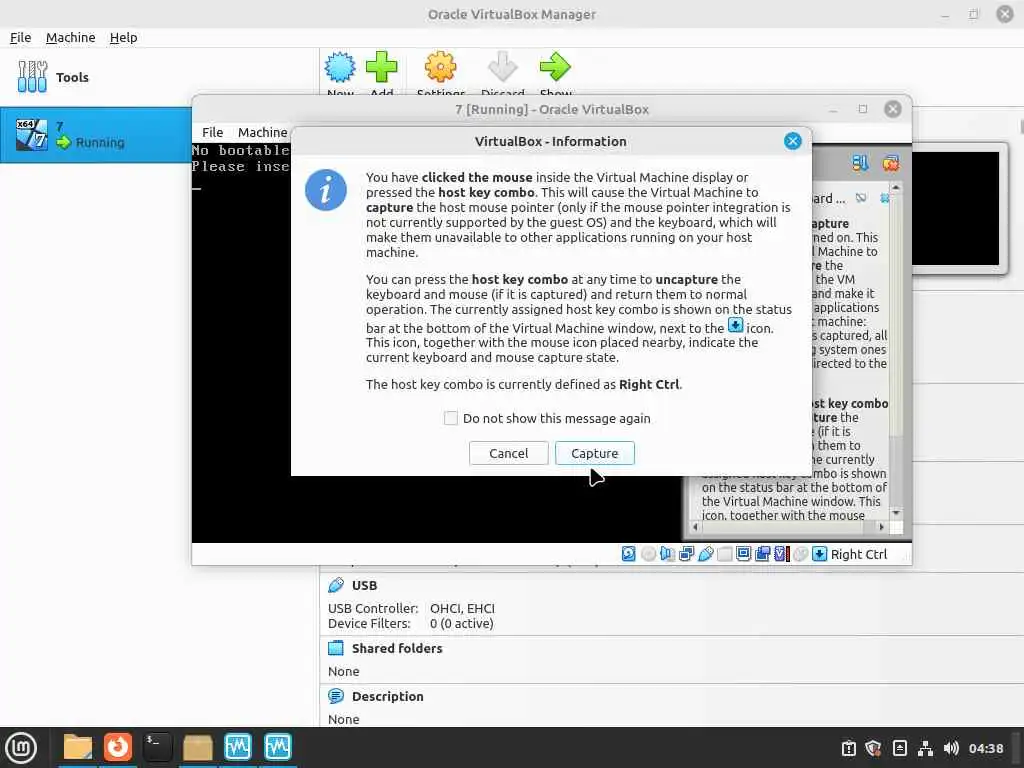Click notification panel scroll-up arrow
This screenshot has width=1024, height=768.
click(x=896, y=188)
